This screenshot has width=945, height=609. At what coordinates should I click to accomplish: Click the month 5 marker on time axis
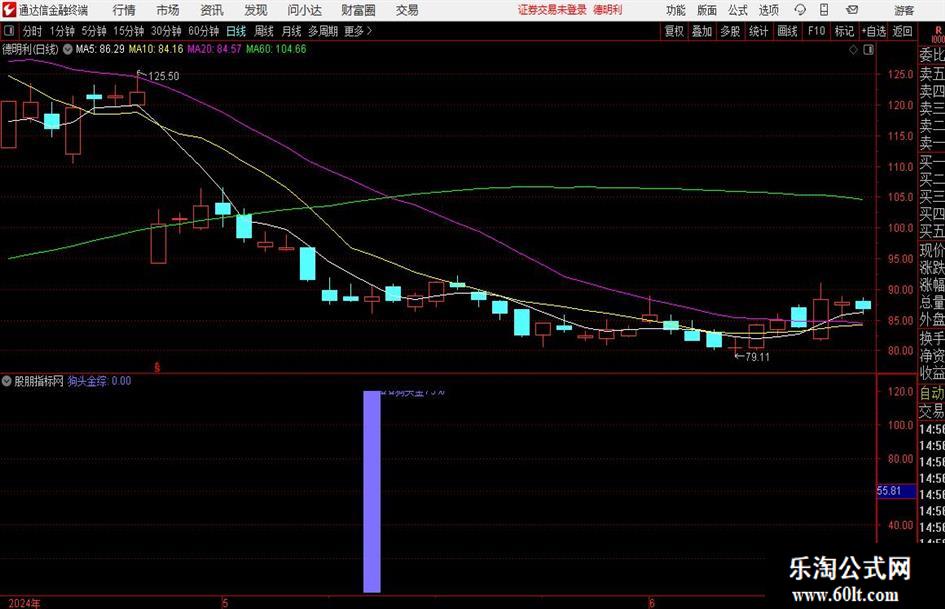pyautogui.click(x=225, y=603)
